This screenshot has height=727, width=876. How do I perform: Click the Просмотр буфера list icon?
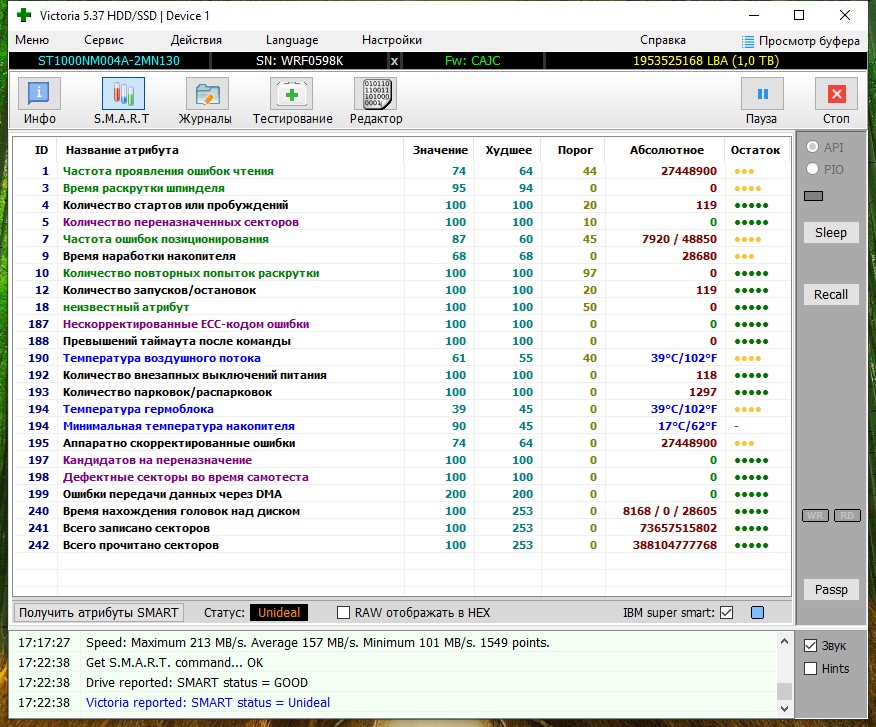coord(748,41)
